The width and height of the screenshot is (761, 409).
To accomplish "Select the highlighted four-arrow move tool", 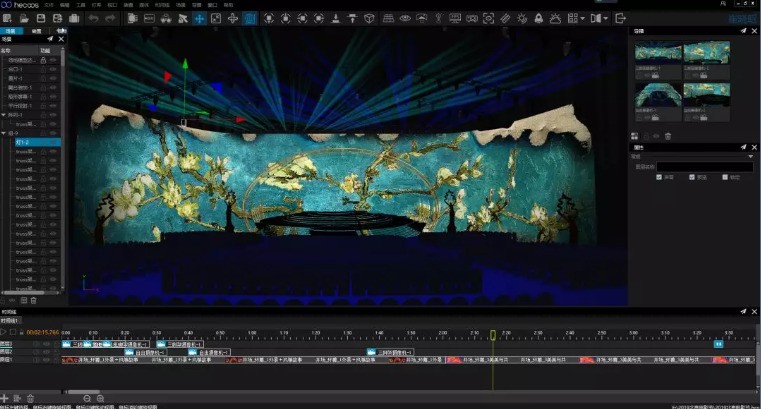I will [x=199, y=18].
